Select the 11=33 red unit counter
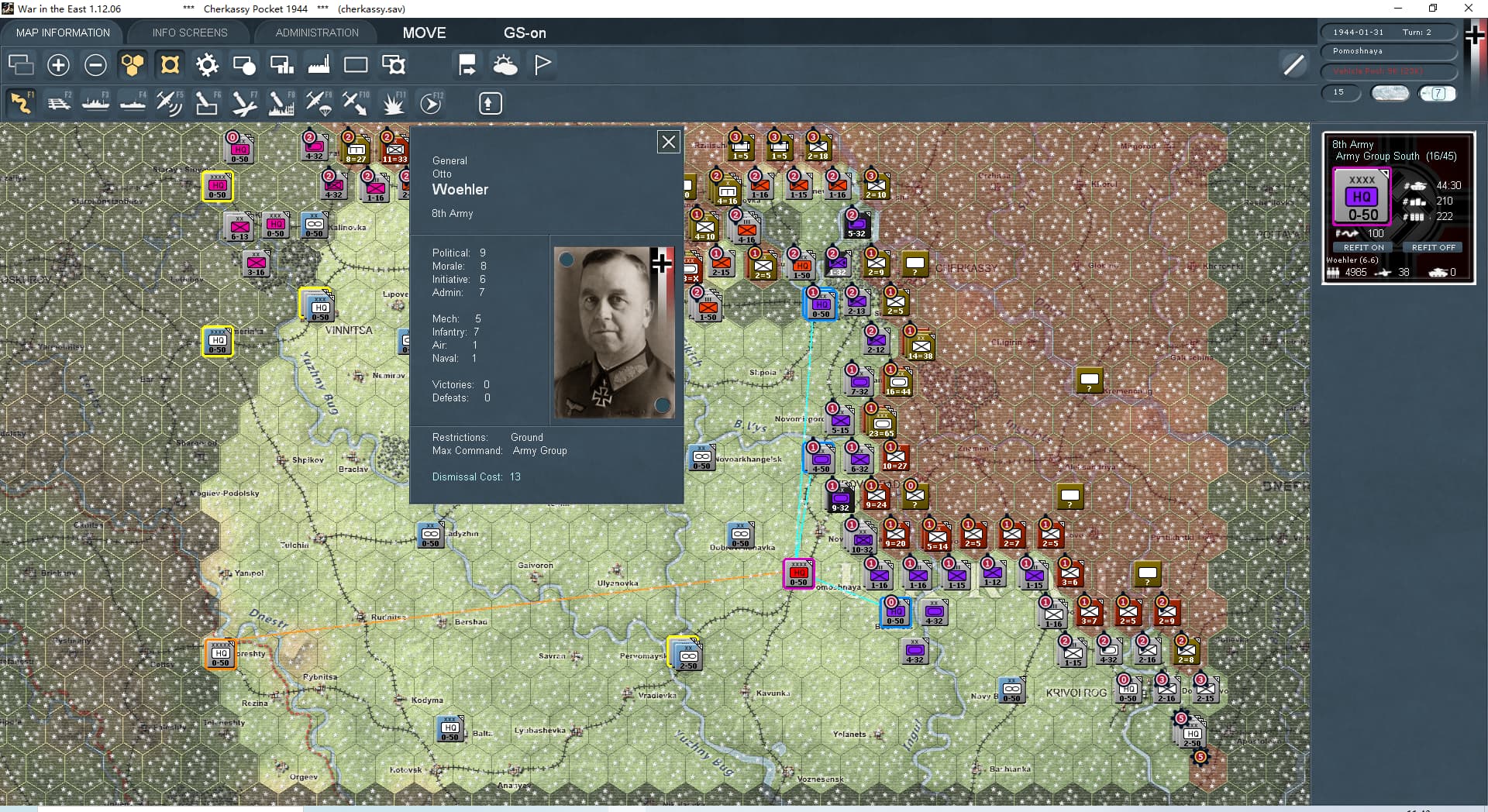The image size is (1488, 812). point(394,150)
